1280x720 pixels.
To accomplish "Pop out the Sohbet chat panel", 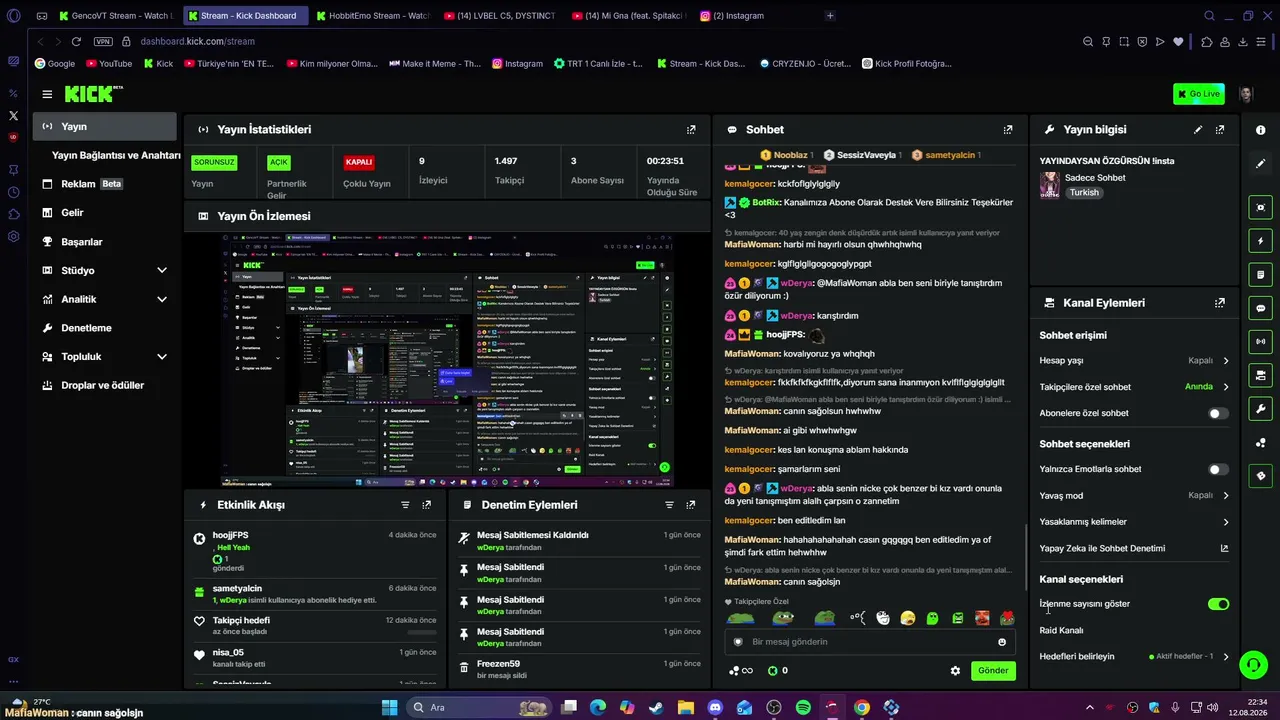I will click(x=1008, y=129).
